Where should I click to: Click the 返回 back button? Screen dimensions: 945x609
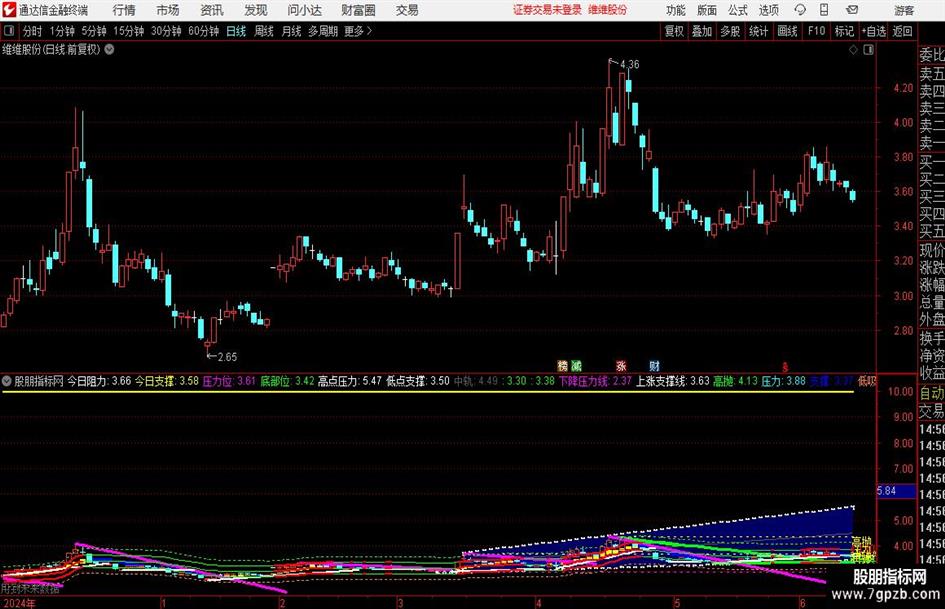click(x=902, y=31)
